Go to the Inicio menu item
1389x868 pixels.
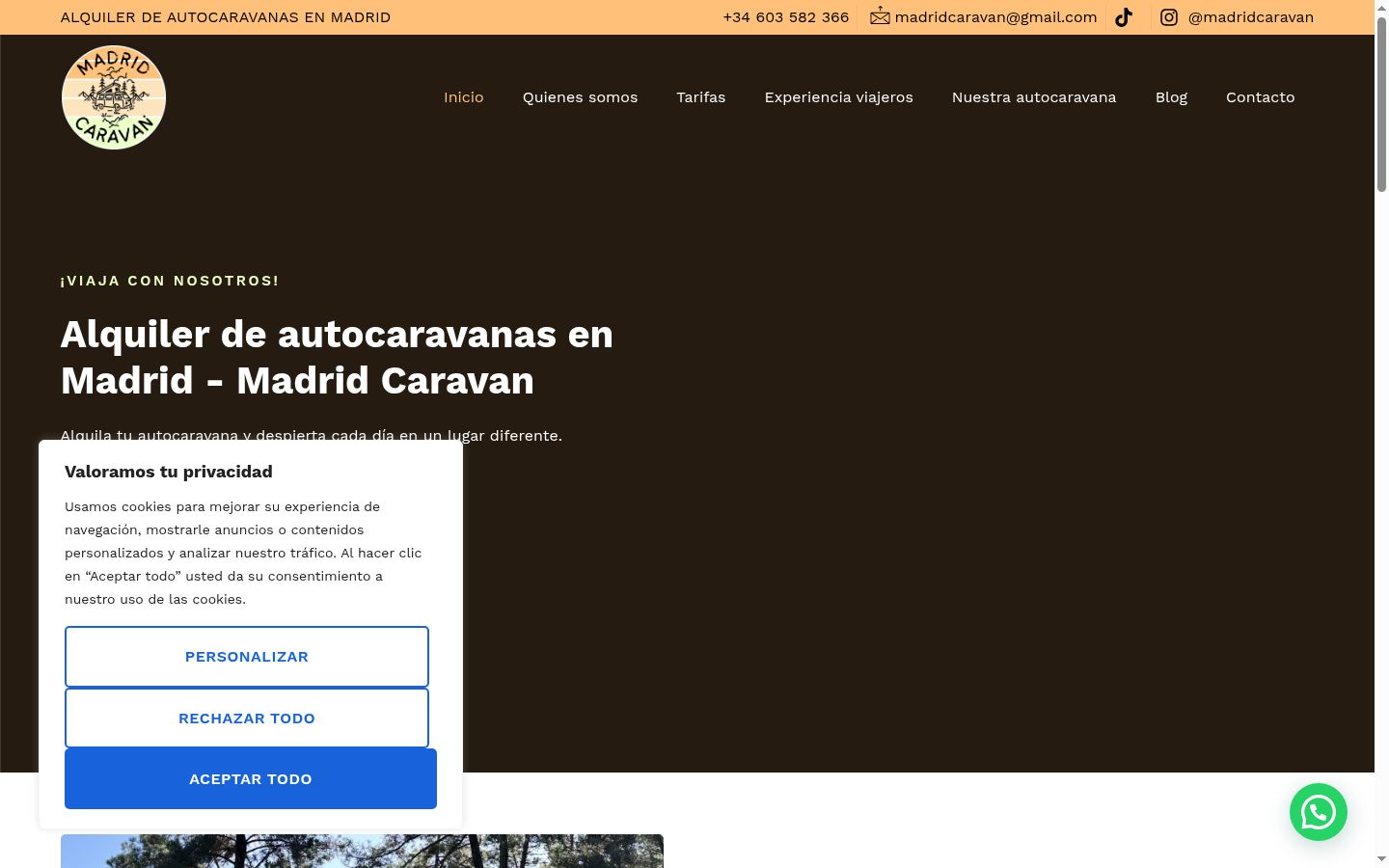(464, 97)
